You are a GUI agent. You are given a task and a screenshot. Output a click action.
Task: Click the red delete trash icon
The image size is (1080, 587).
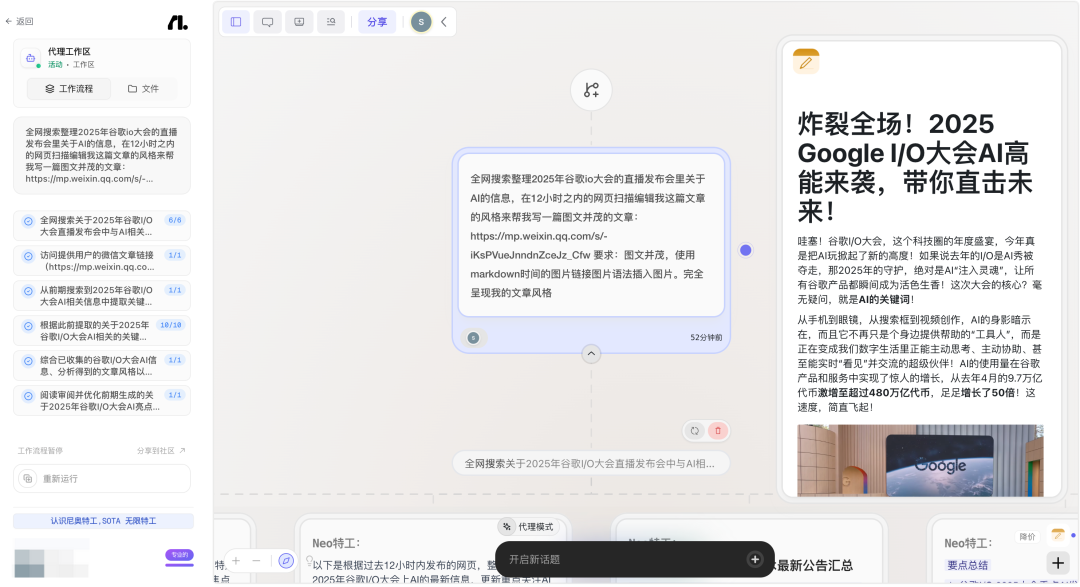pyautogui.click(x=718, y=431)
